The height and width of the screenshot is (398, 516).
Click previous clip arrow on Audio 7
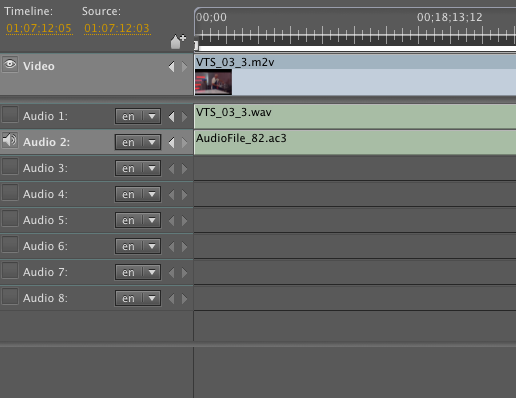point(171,273)
